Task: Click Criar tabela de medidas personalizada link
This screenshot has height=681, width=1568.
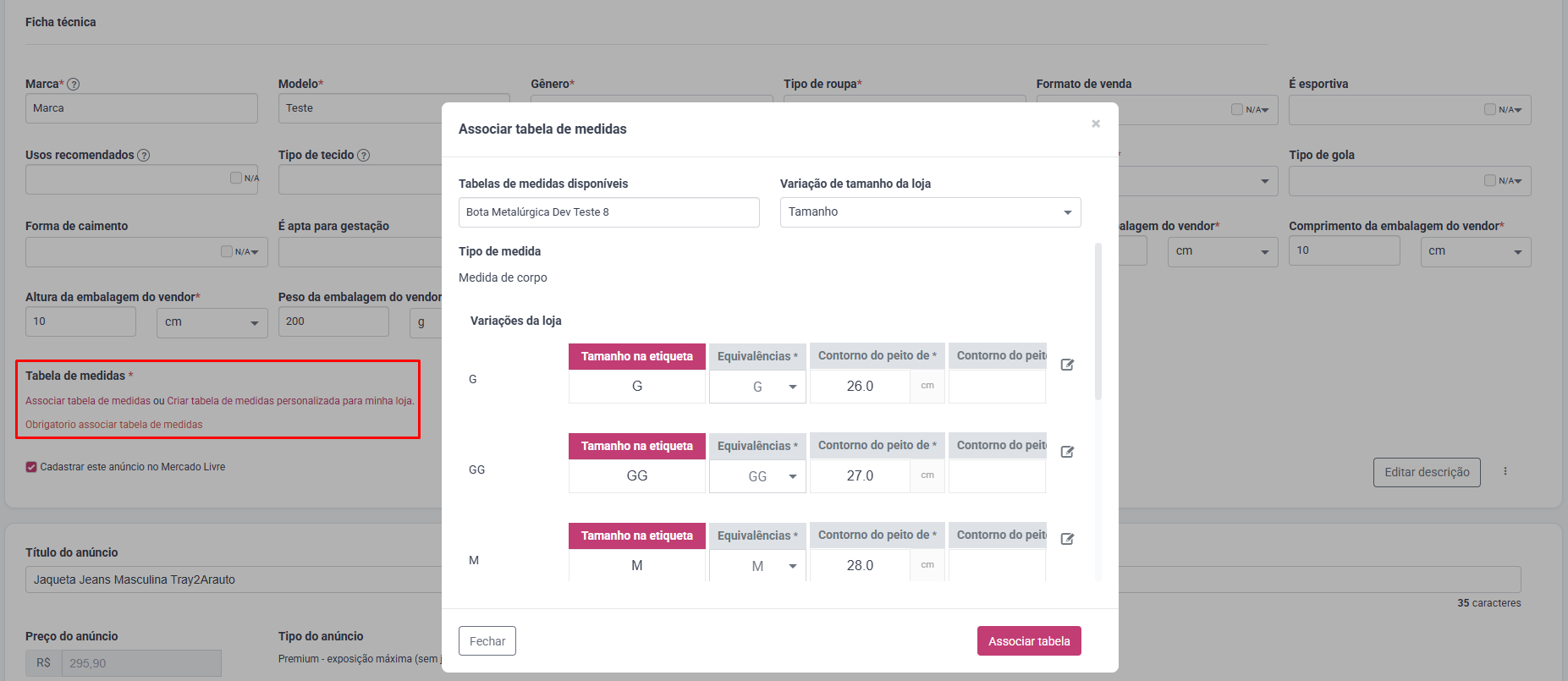Action: (x=289, y=401)
